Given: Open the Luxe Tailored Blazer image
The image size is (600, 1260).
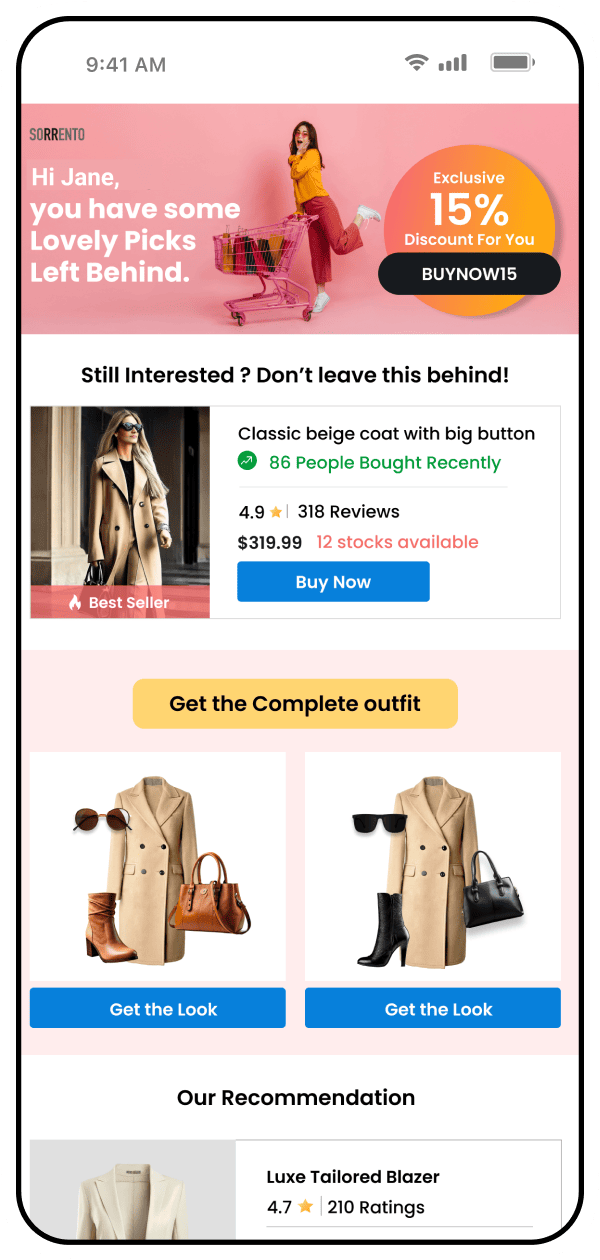Looking at the screenshot, I should [133, 1190].
